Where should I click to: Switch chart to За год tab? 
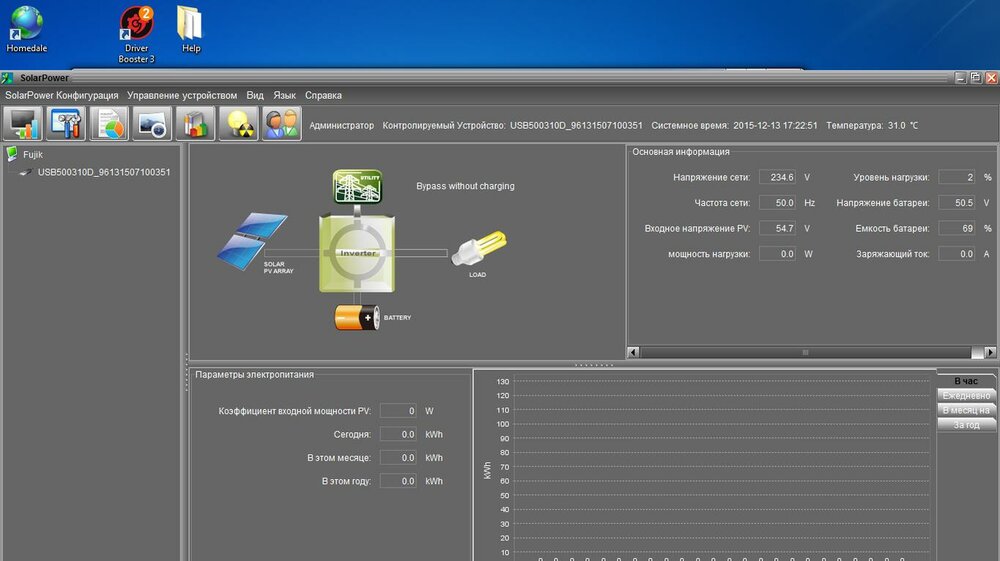[966, 425]
